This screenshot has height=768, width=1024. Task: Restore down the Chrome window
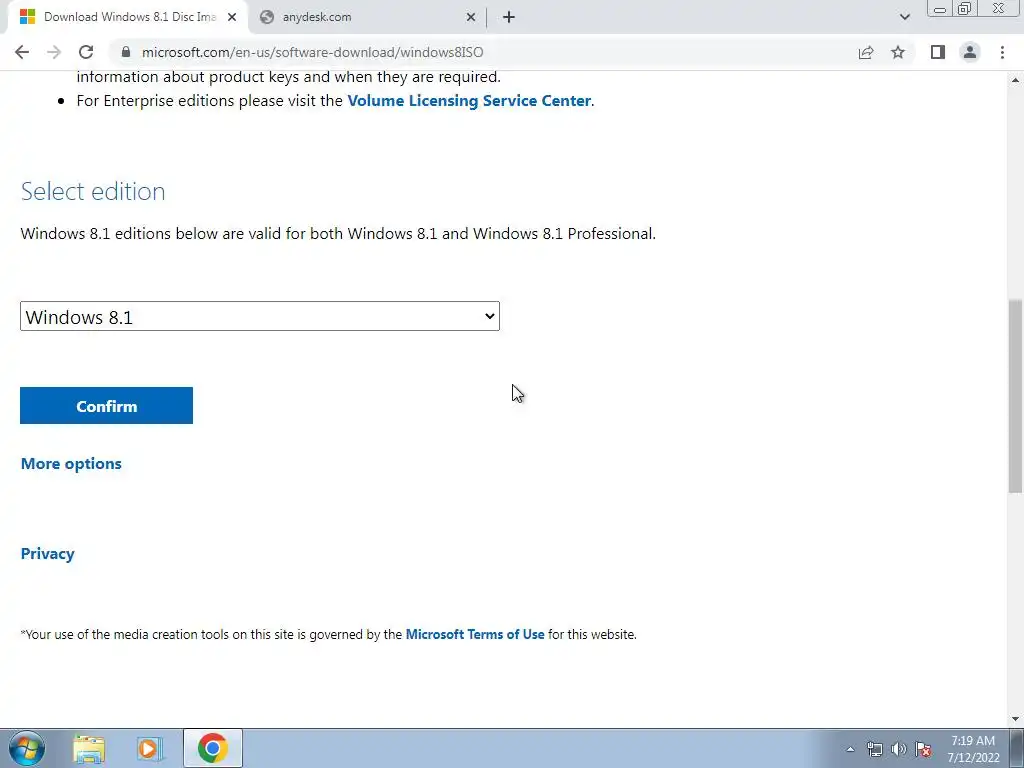pos(964,9)
